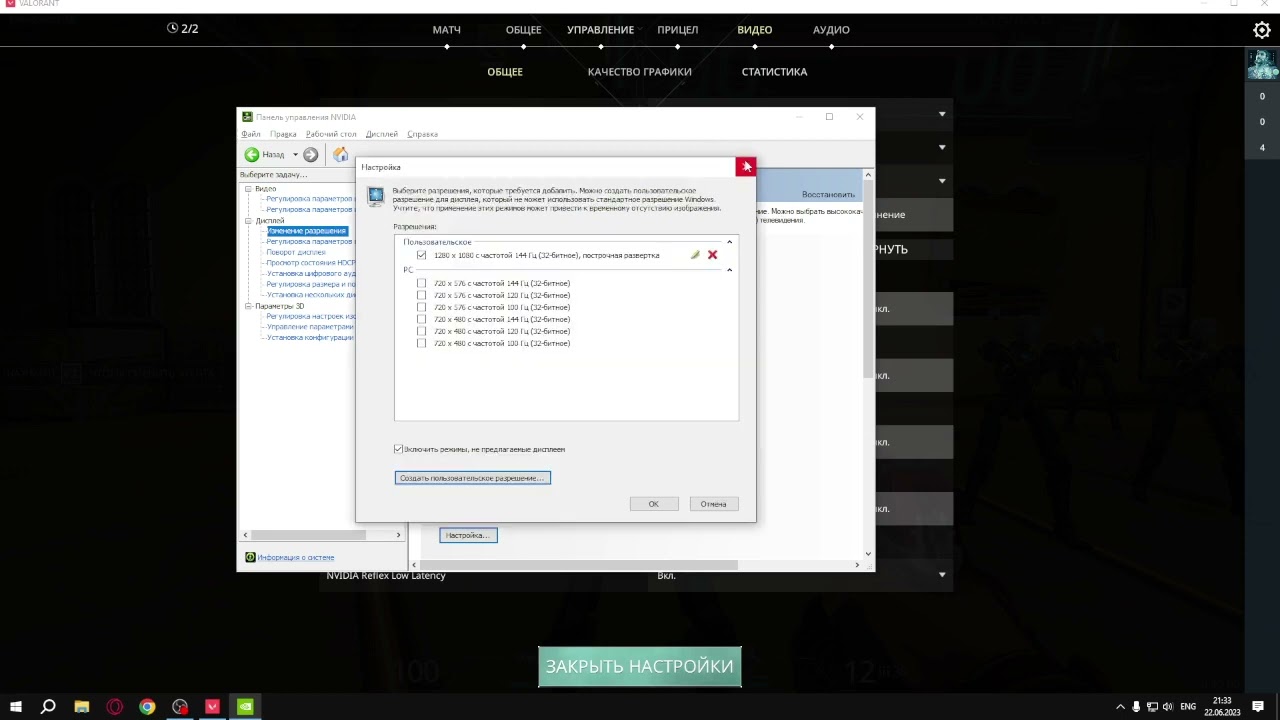Open the Дисплей menu
Screen dimensions: 1280x720
point(382,134)
